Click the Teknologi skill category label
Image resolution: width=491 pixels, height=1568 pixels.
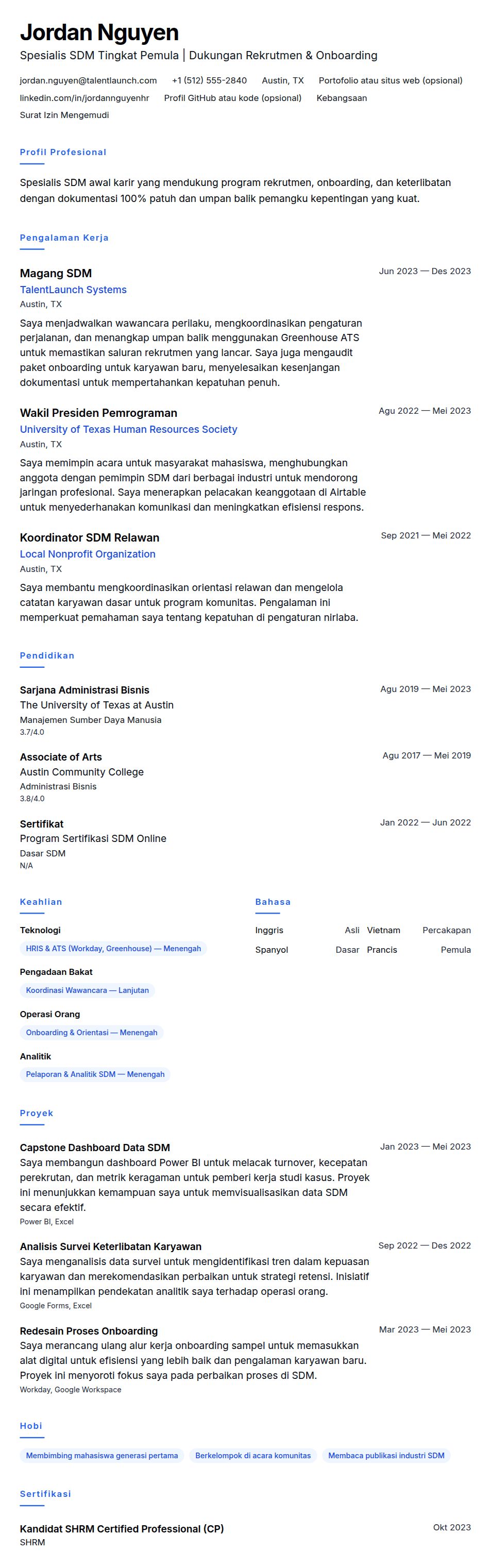40,930
